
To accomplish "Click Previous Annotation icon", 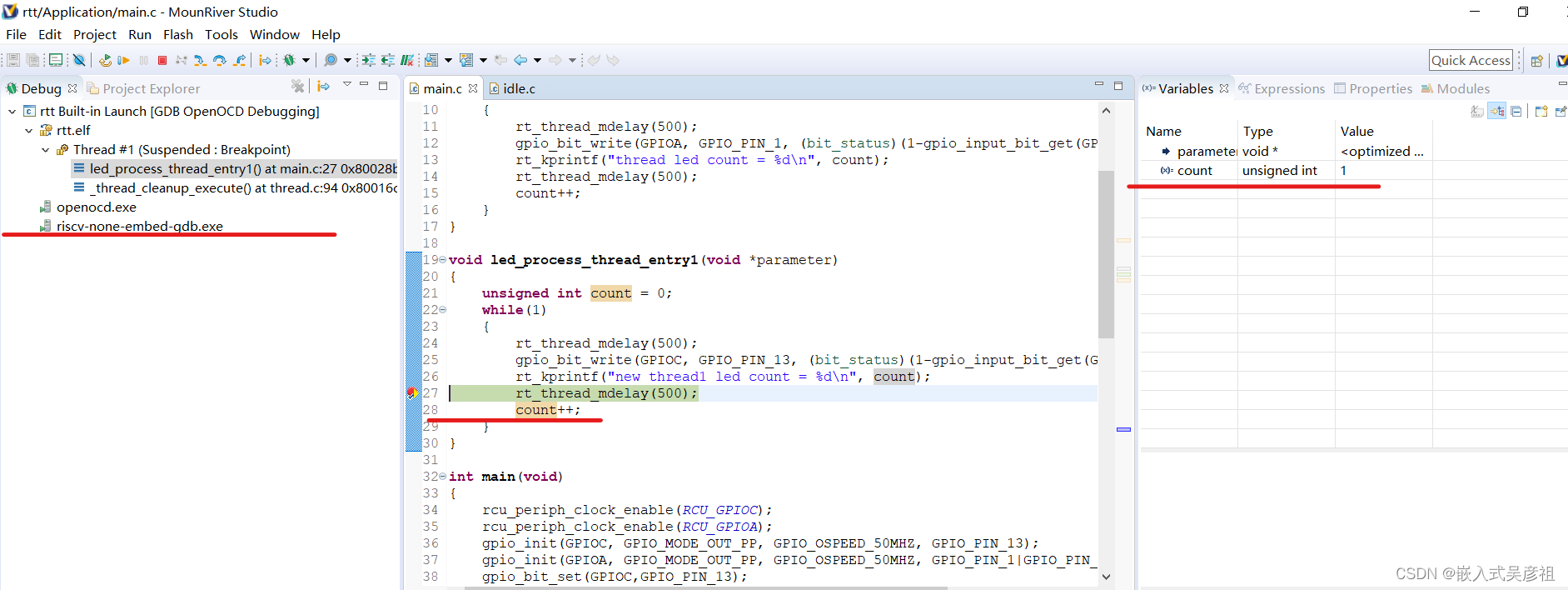I will [466, 60].
